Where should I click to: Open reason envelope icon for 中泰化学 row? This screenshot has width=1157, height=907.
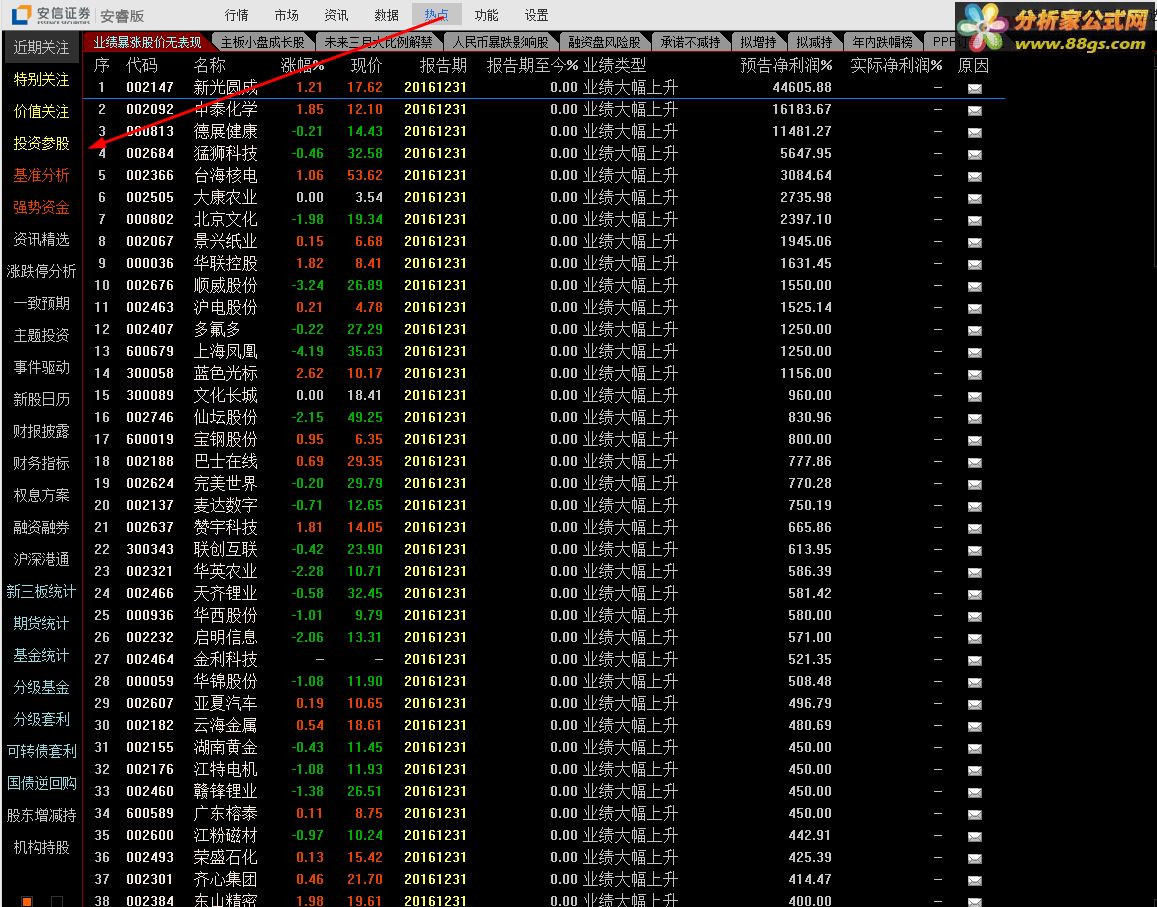pyautogui.click(x=975, y=111)
